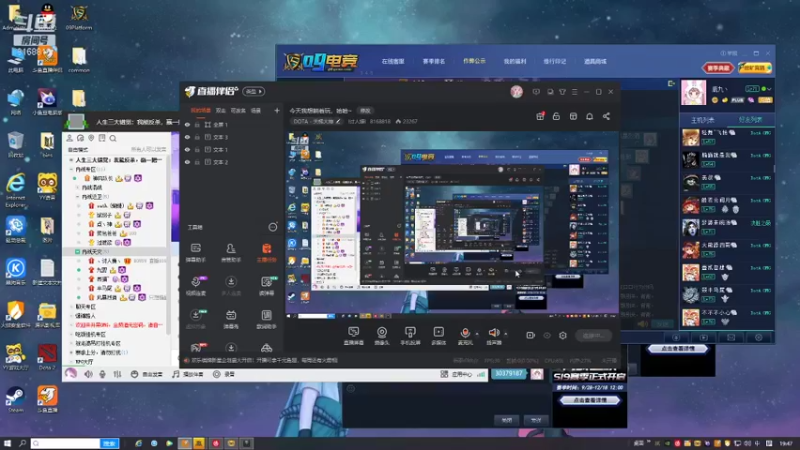
Task: Expand the red welcome channel row in YY tree
Action: tap(71, 325)
